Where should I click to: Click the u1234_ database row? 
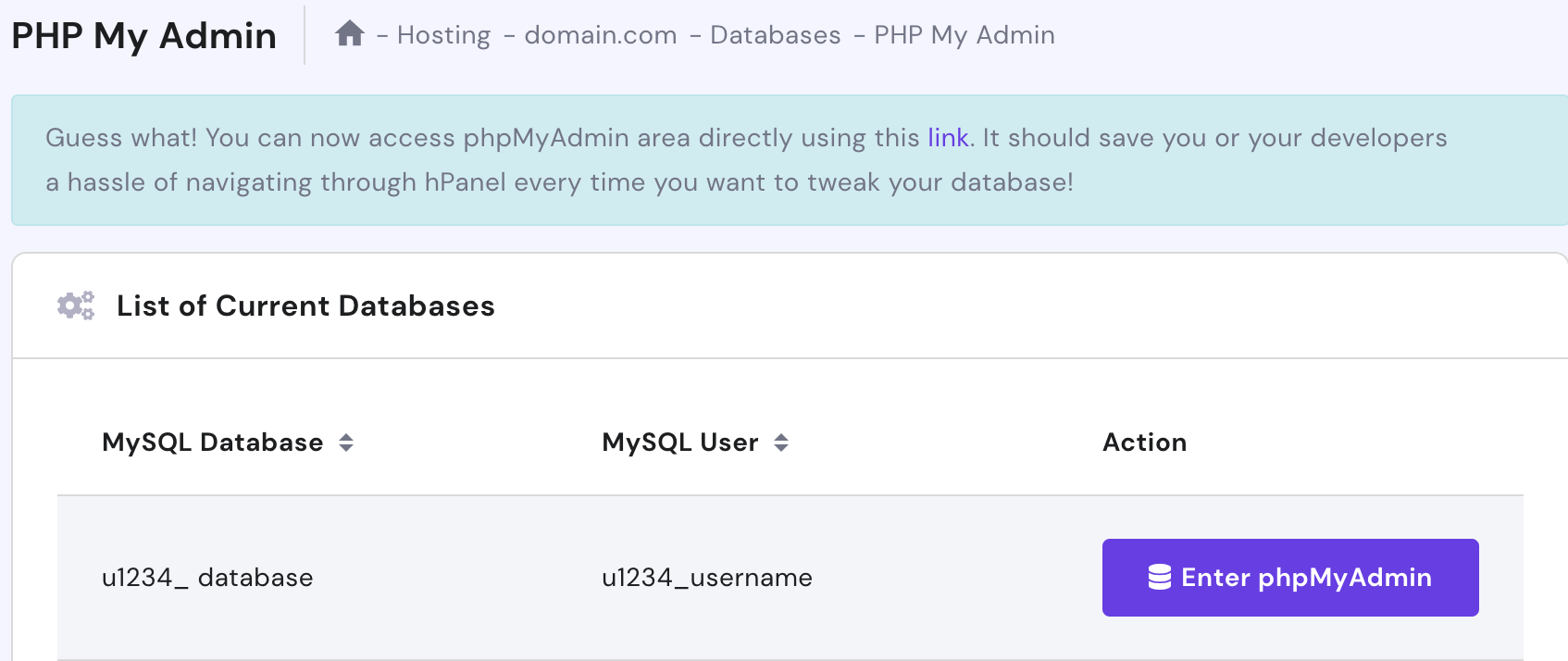point(208,577)
